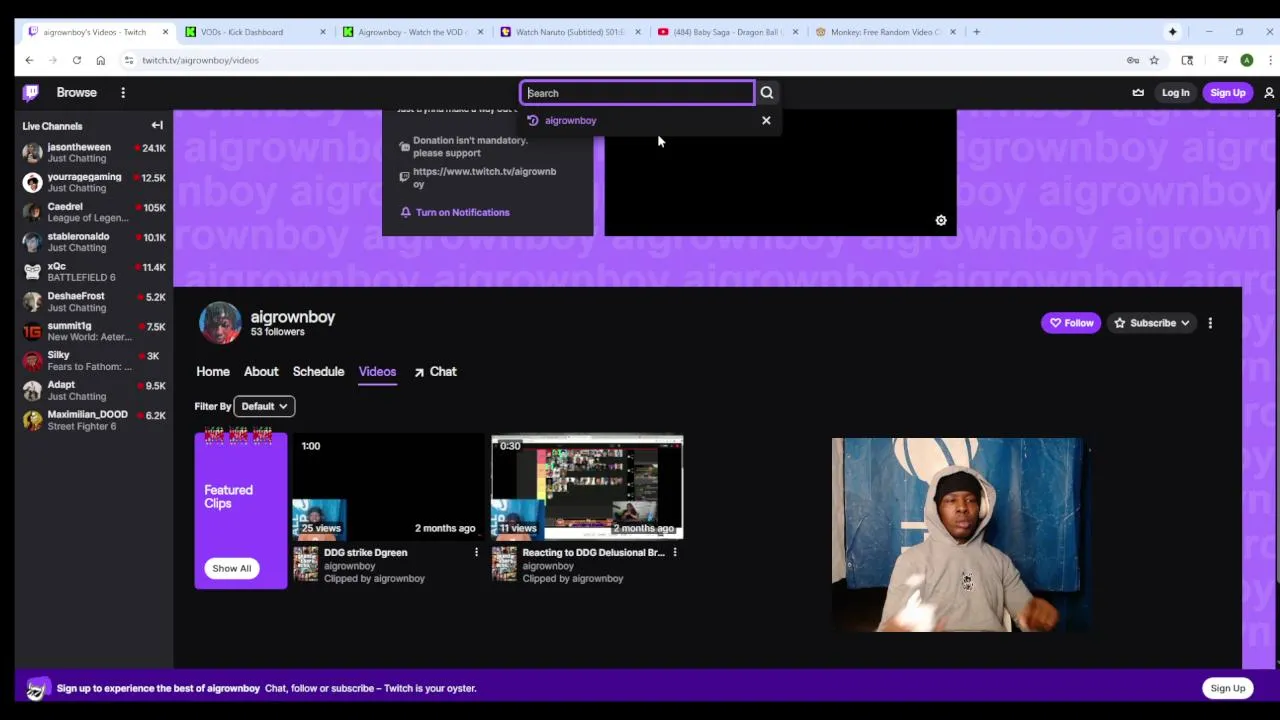Click the browser home button
1280x720 pixels.
point(100,60)
